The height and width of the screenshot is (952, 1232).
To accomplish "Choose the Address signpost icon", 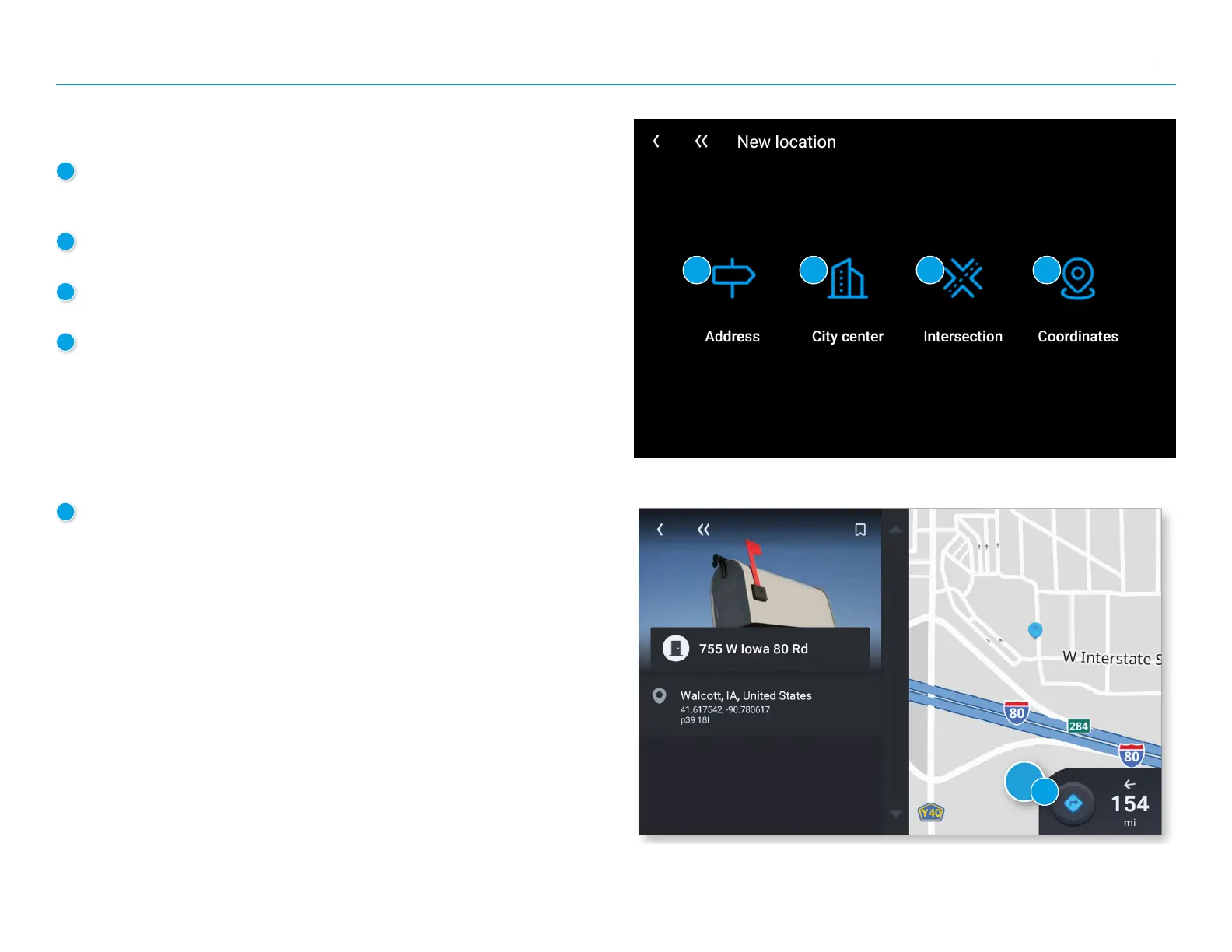I will click(733, 278).
